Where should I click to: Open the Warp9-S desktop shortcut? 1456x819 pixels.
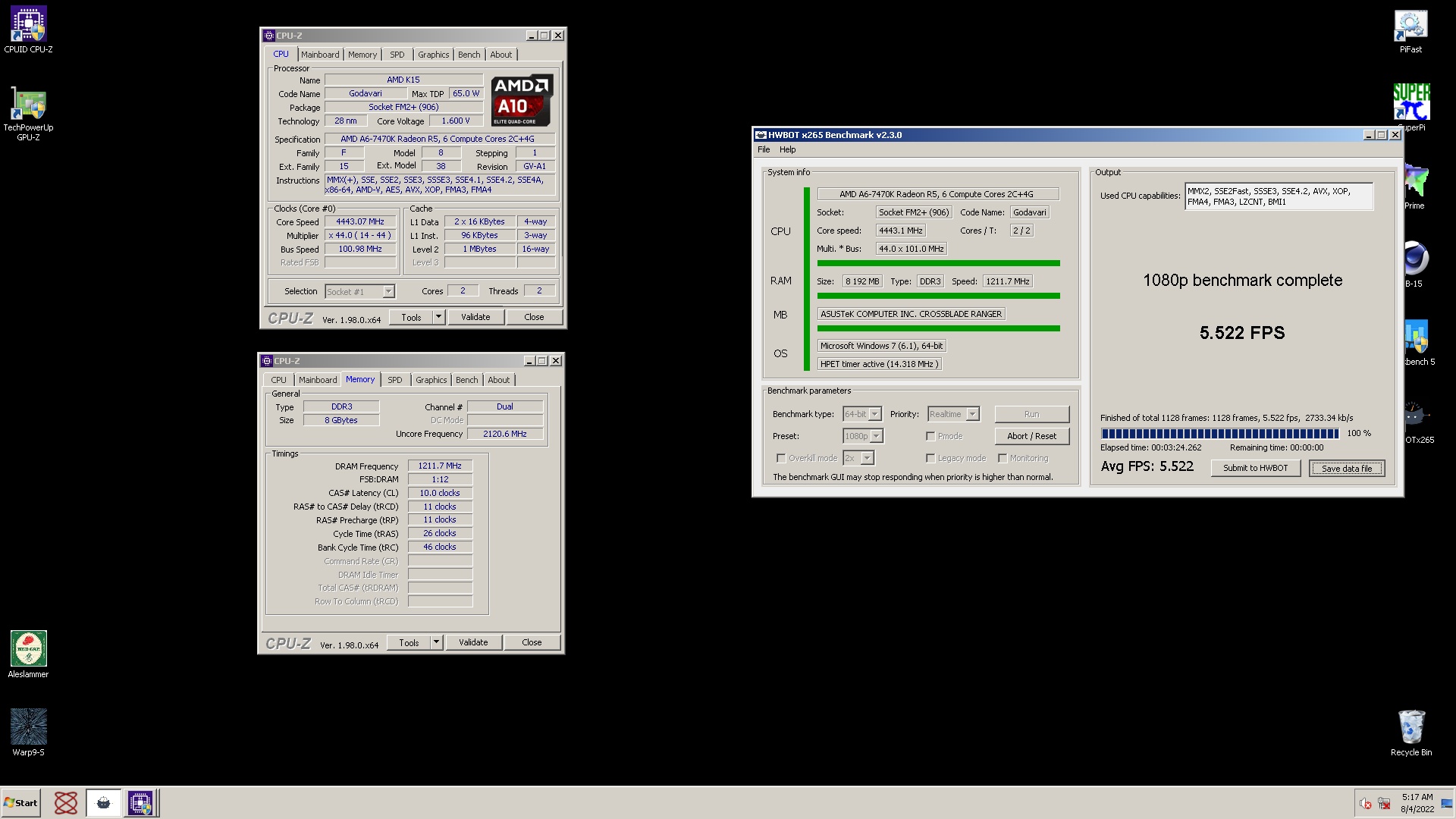(x=28, y=733)
